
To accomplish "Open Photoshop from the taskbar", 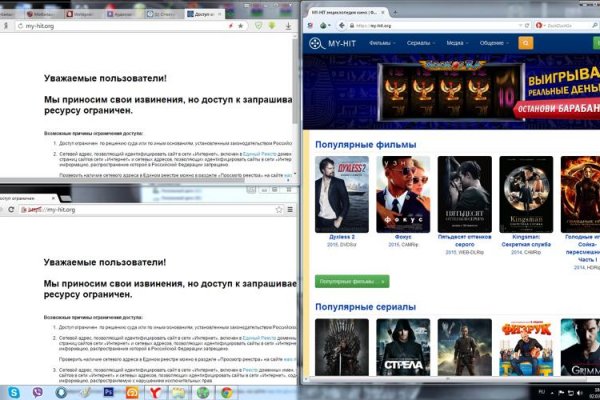I will pos(109,393).
